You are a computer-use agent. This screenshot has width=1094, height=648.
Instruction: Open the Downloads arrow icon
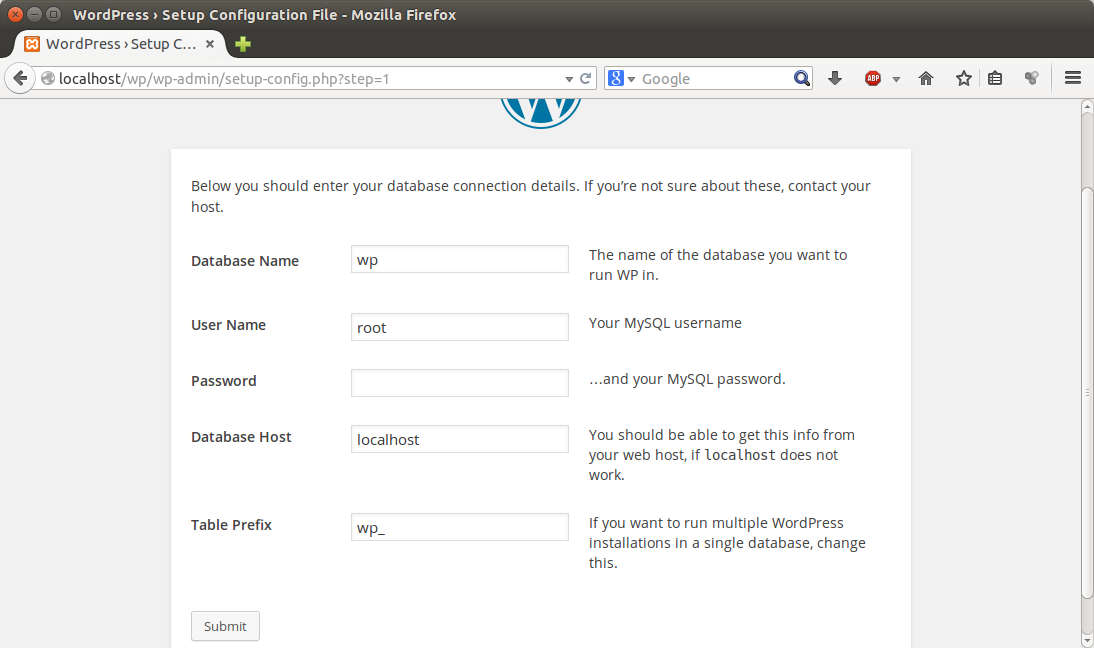[x=835, y=78]
